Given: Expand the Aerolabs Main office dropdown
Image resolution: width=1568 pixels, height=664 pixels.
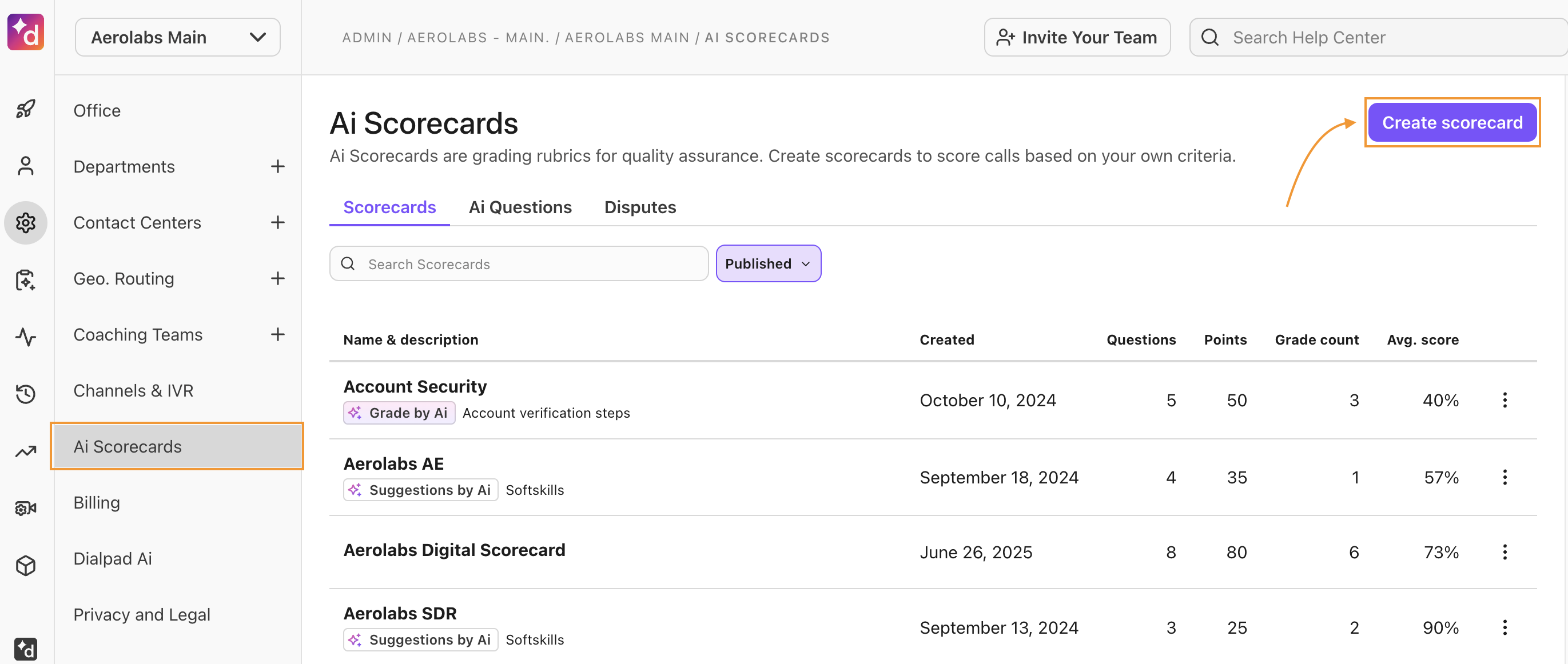Looking at the screenshot, I should coord(178,38).
